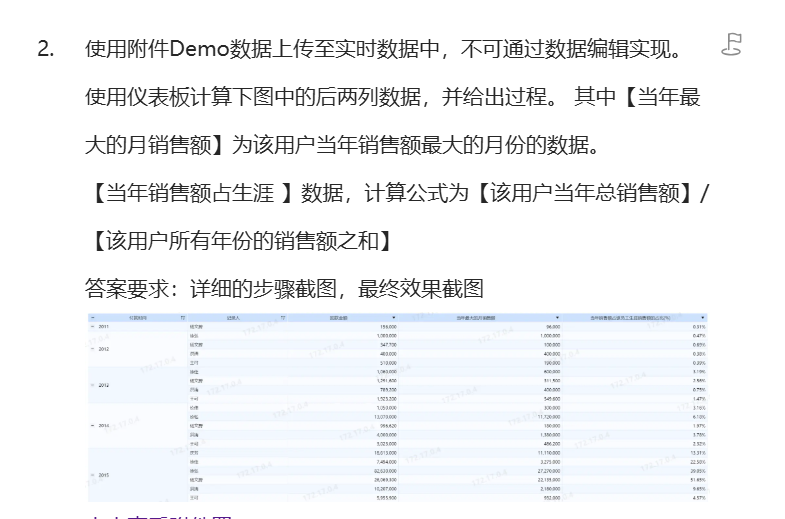Screen dimensions: 785x519
Task: Click the question number 2.
Action: [46, 49]
